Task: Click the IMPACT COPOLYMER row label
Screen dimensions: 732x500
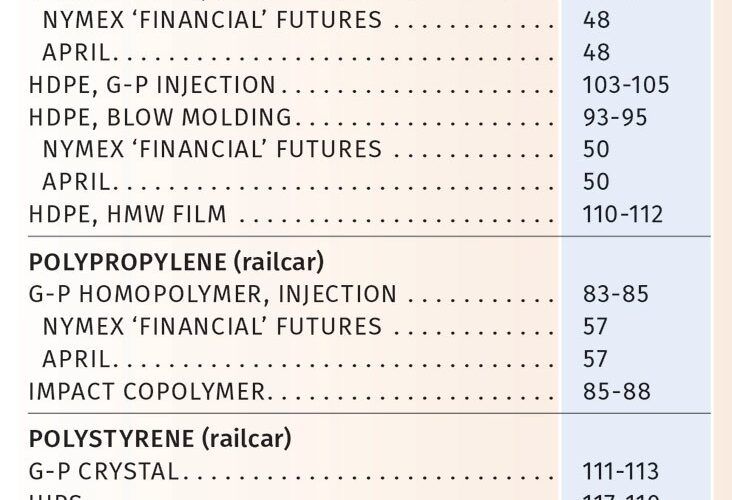Action: (x=147, y=391)
